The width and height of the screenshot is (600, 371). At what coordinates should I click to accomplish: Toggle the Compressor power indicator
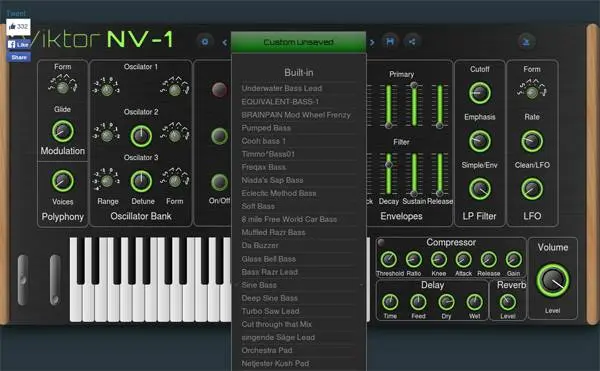(381, 242)
